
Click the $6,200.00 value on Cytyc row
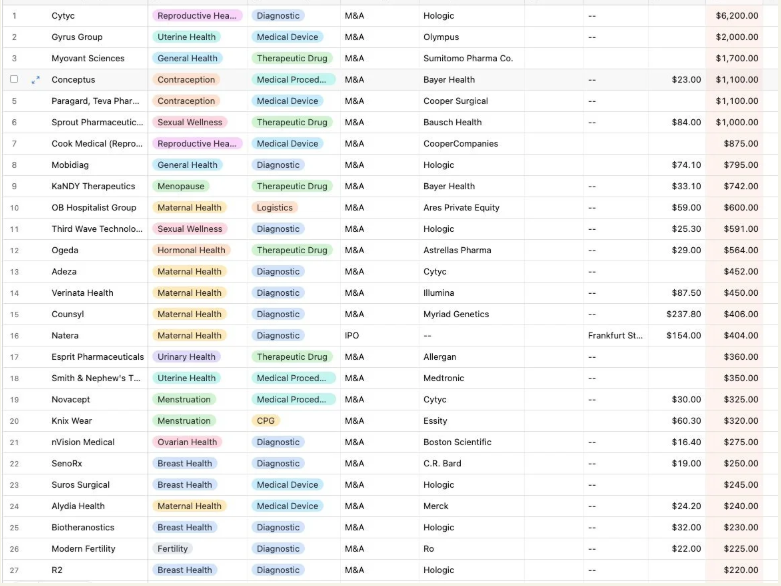[737, 16]
